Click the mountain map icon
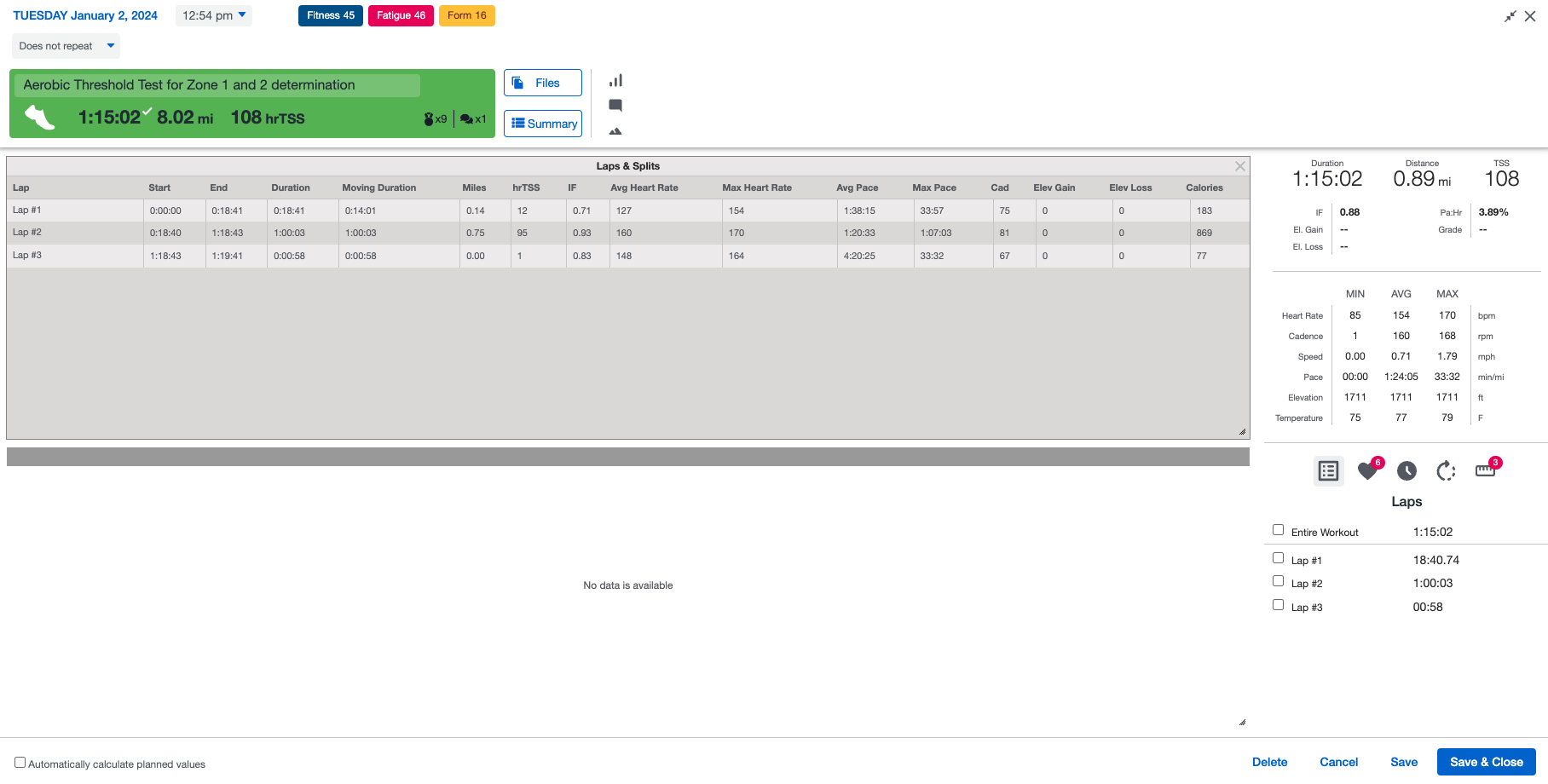 coord(615,131)
